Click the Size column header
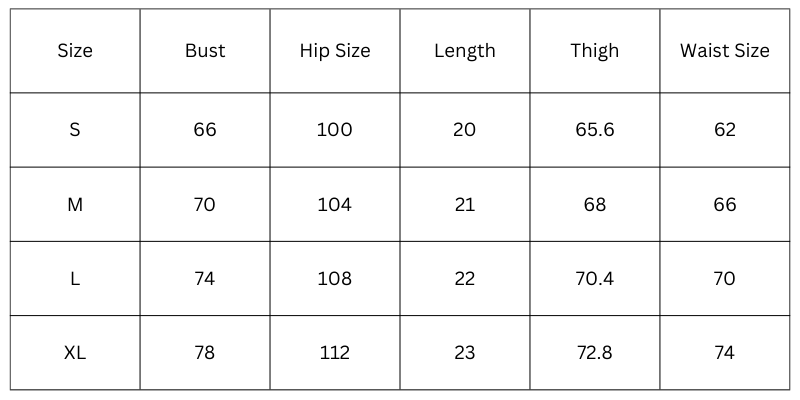The width and height of the screenshot is (800, 400). click(75, 51)
